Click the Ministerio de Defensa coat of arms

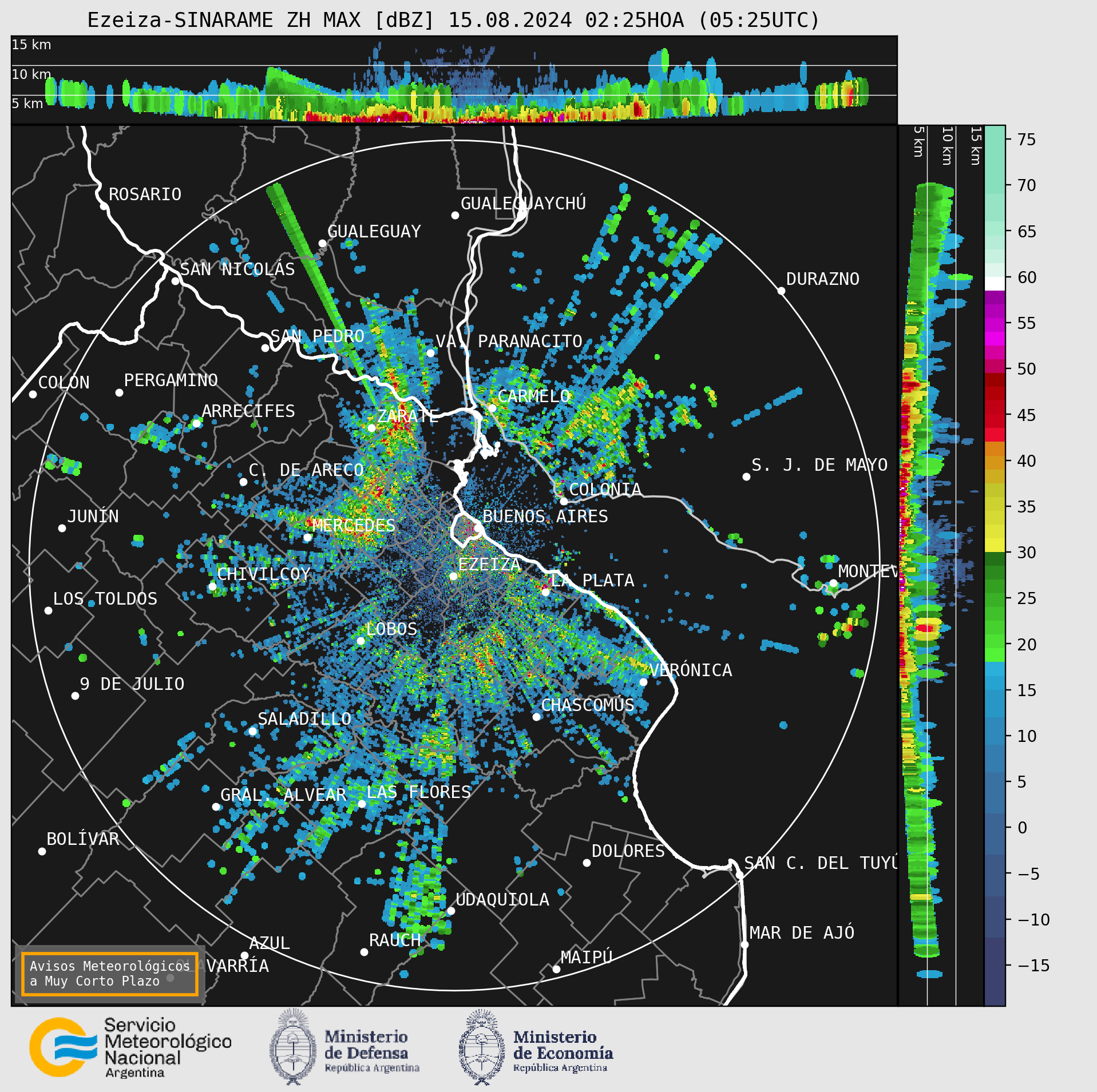pyautogui.click(x=293, y=1047)
